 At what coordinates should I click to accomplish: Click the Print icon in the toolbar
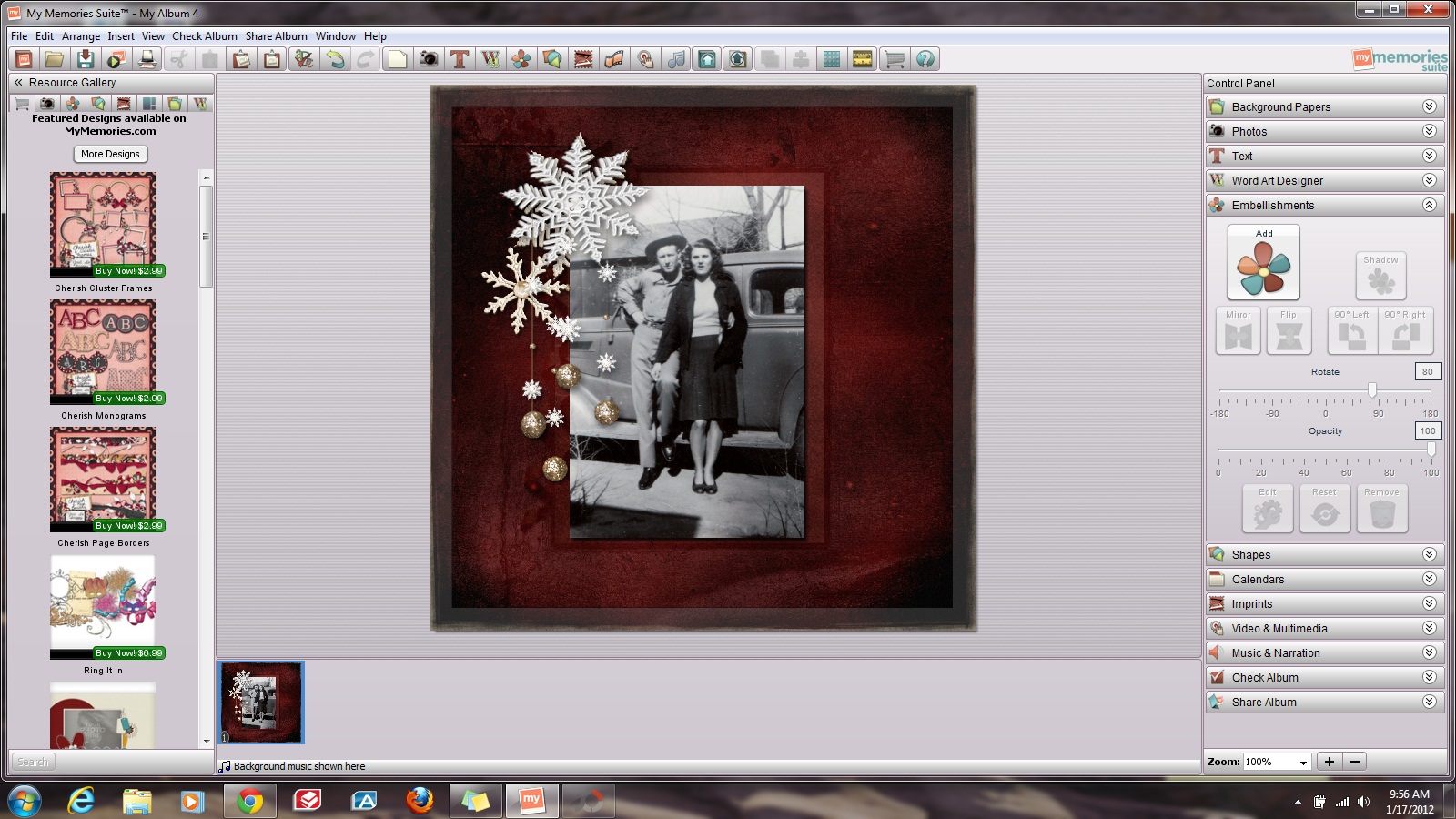coord(147,59)
